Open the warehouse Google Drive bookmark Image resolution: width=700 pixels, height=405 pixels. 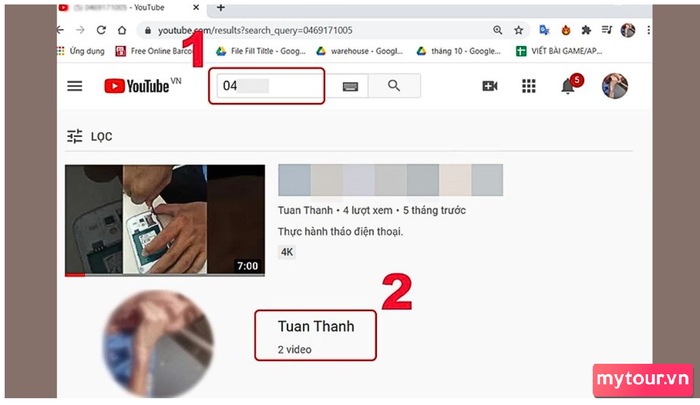pos(359,51)
